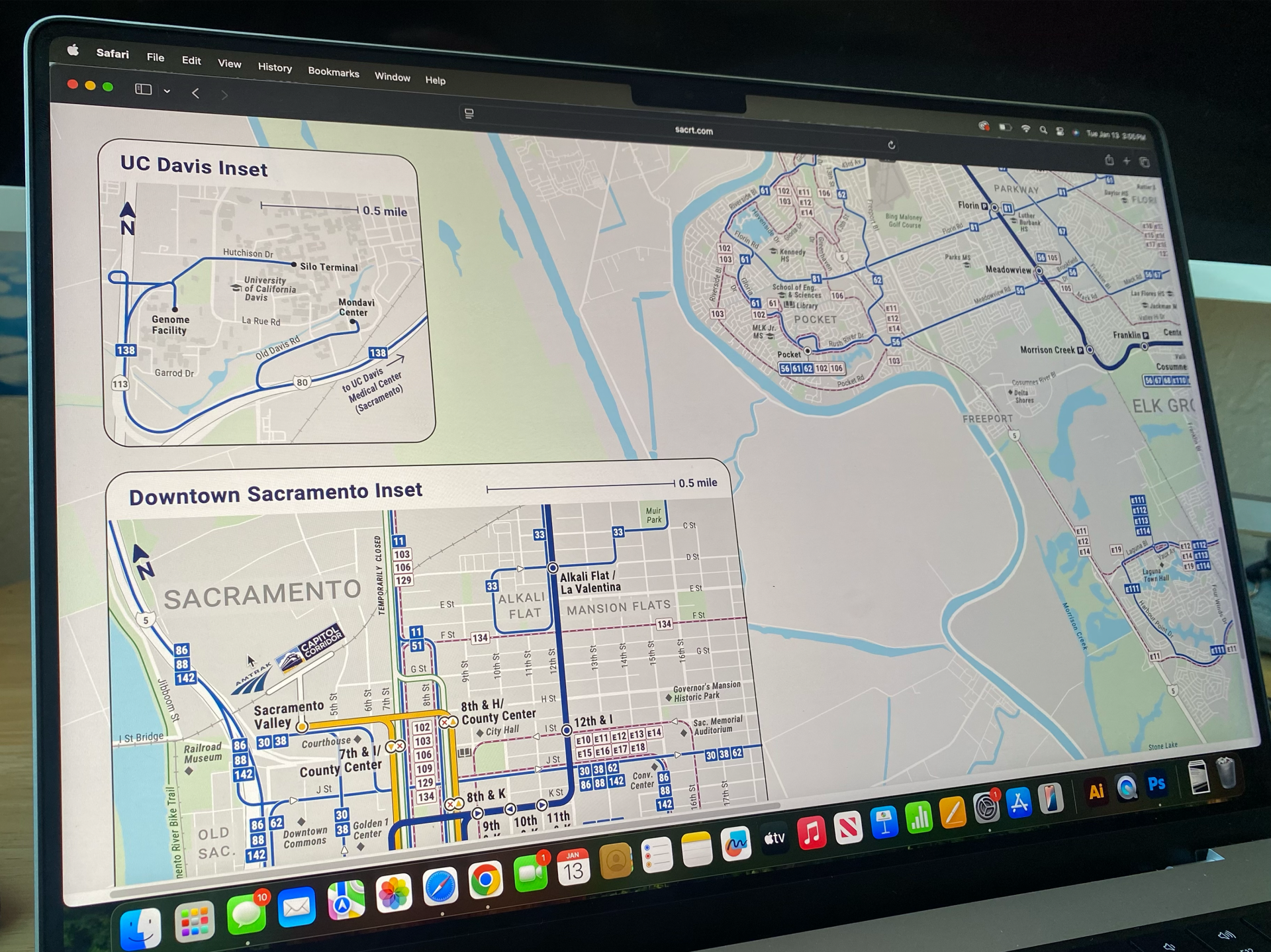The image size is (1271, 952).
Task: Go back with the back arrow
Action: [195, 93]
